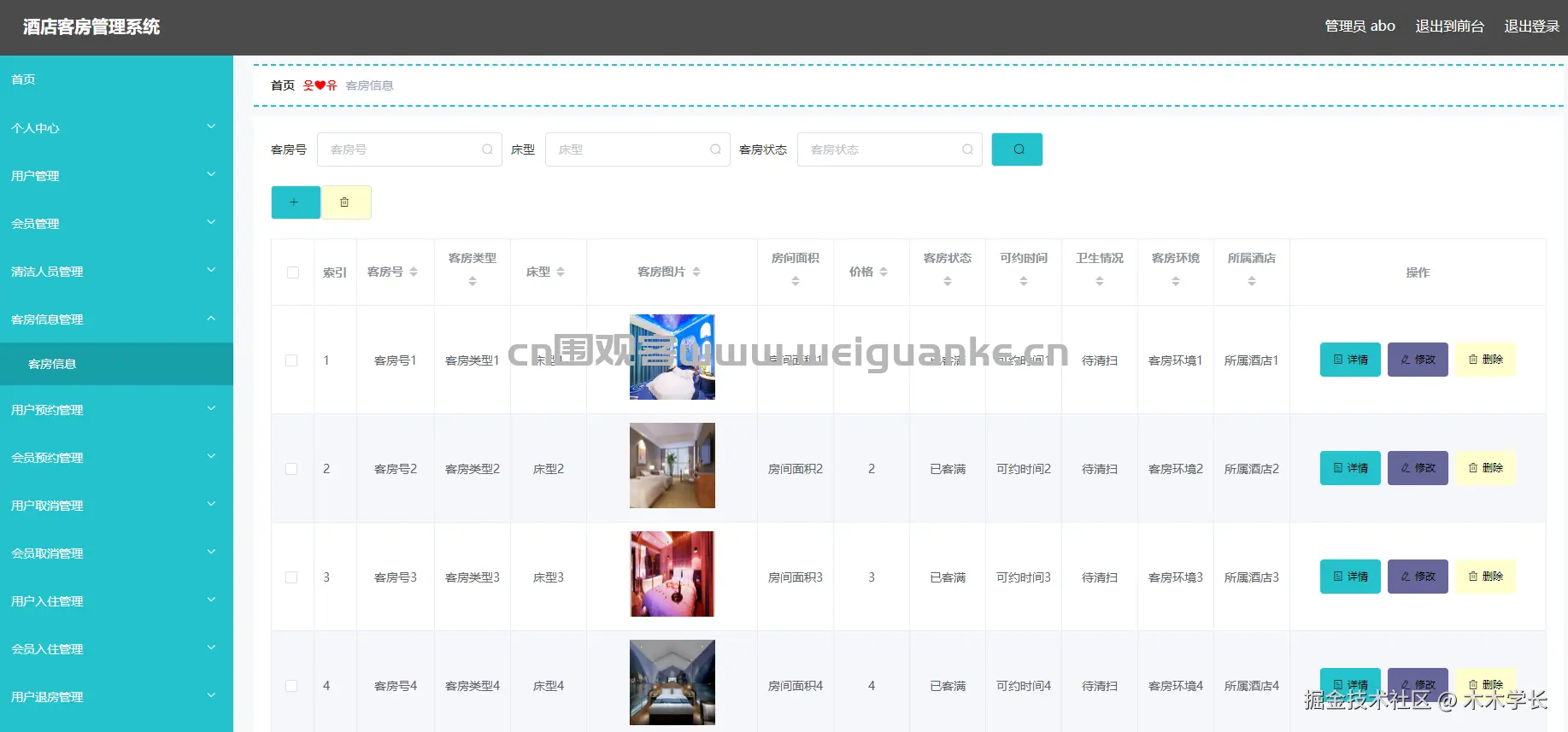Focus the 客房状态 search input
The image size is (1568, 732).
point(890,149)
